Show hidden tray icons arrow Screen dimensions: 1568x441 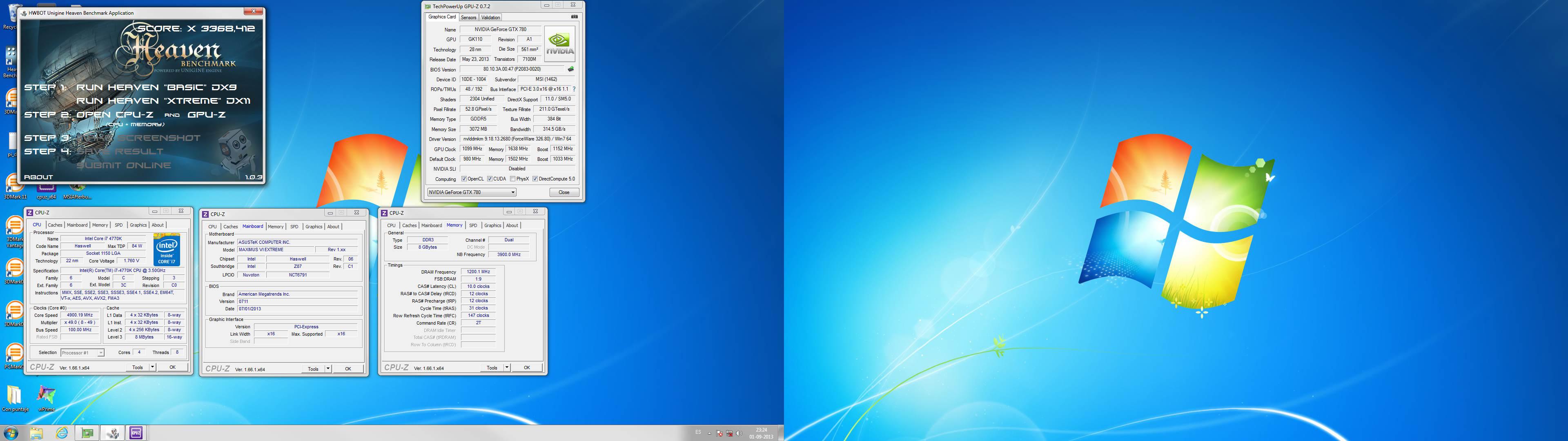[x=710, y=434]
